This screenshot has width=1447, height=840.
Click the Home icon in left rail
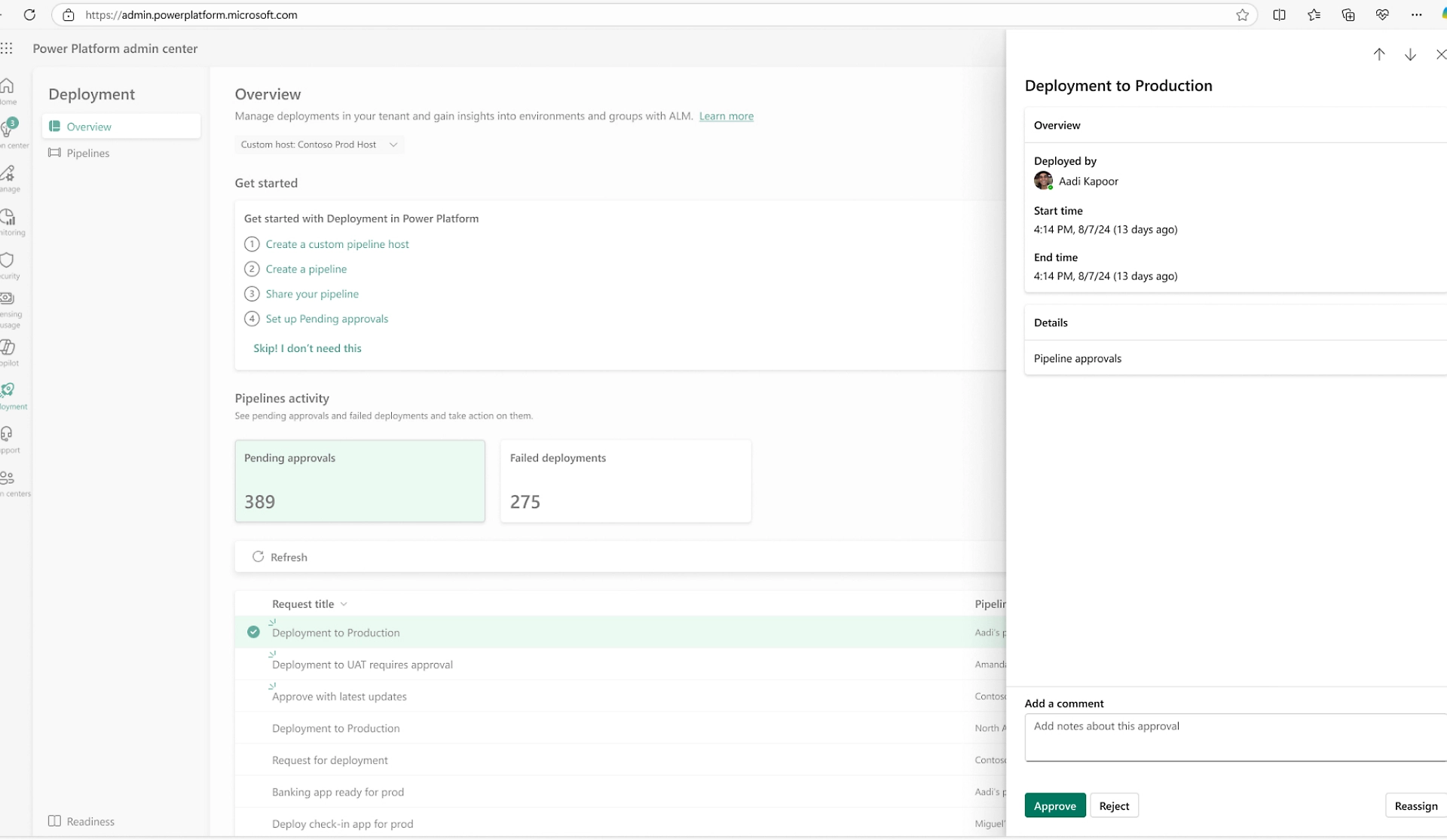pos(8,86)
